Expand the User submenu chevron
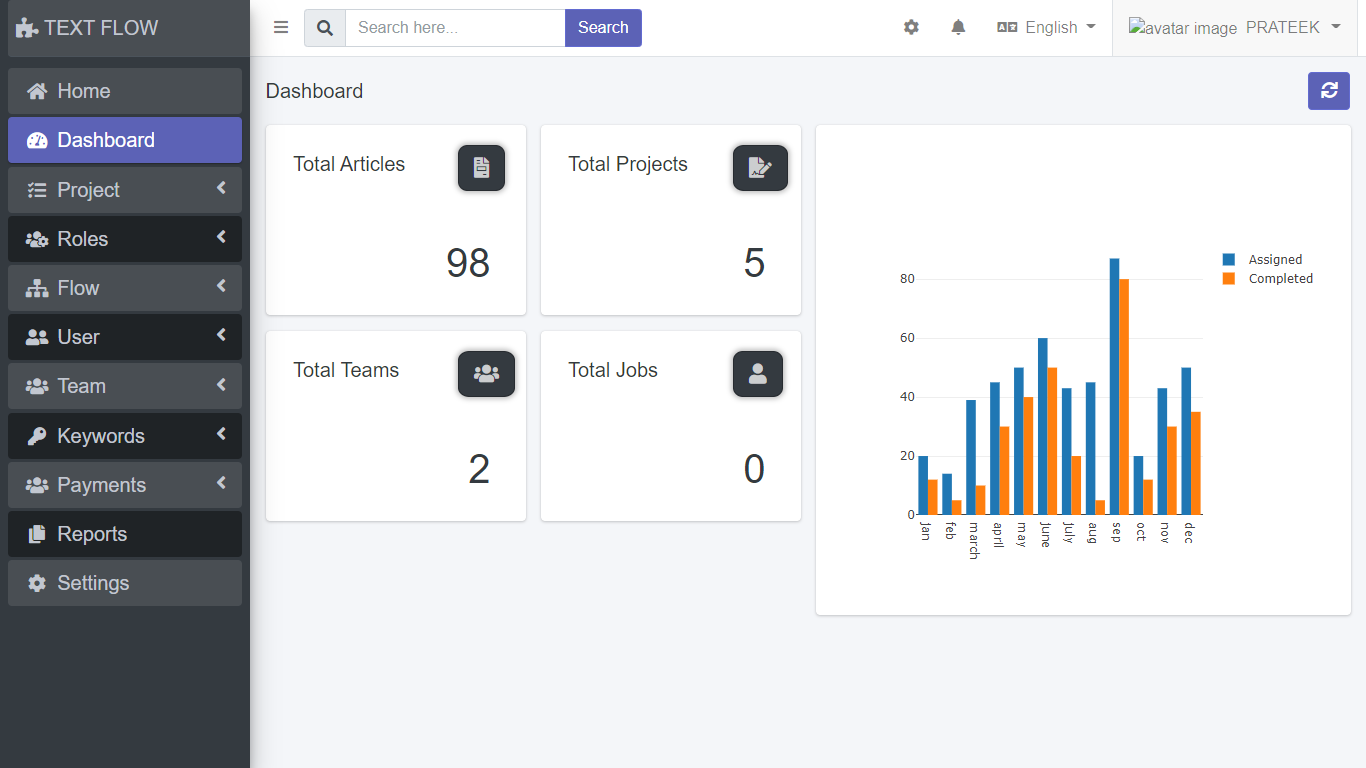Image resolution: width=1366 pixels, height=768 pixels. (x=221, y=335)
